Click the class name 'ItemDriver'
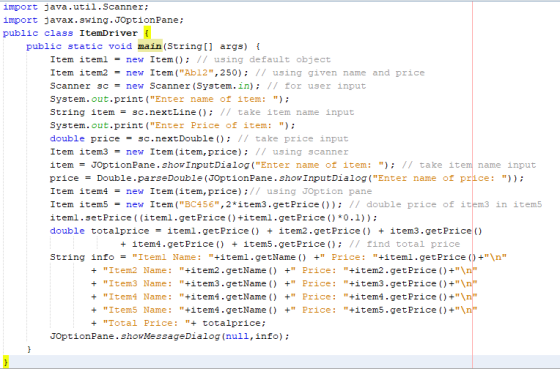This screenshot has height=369, width=560. pos(109,33)
